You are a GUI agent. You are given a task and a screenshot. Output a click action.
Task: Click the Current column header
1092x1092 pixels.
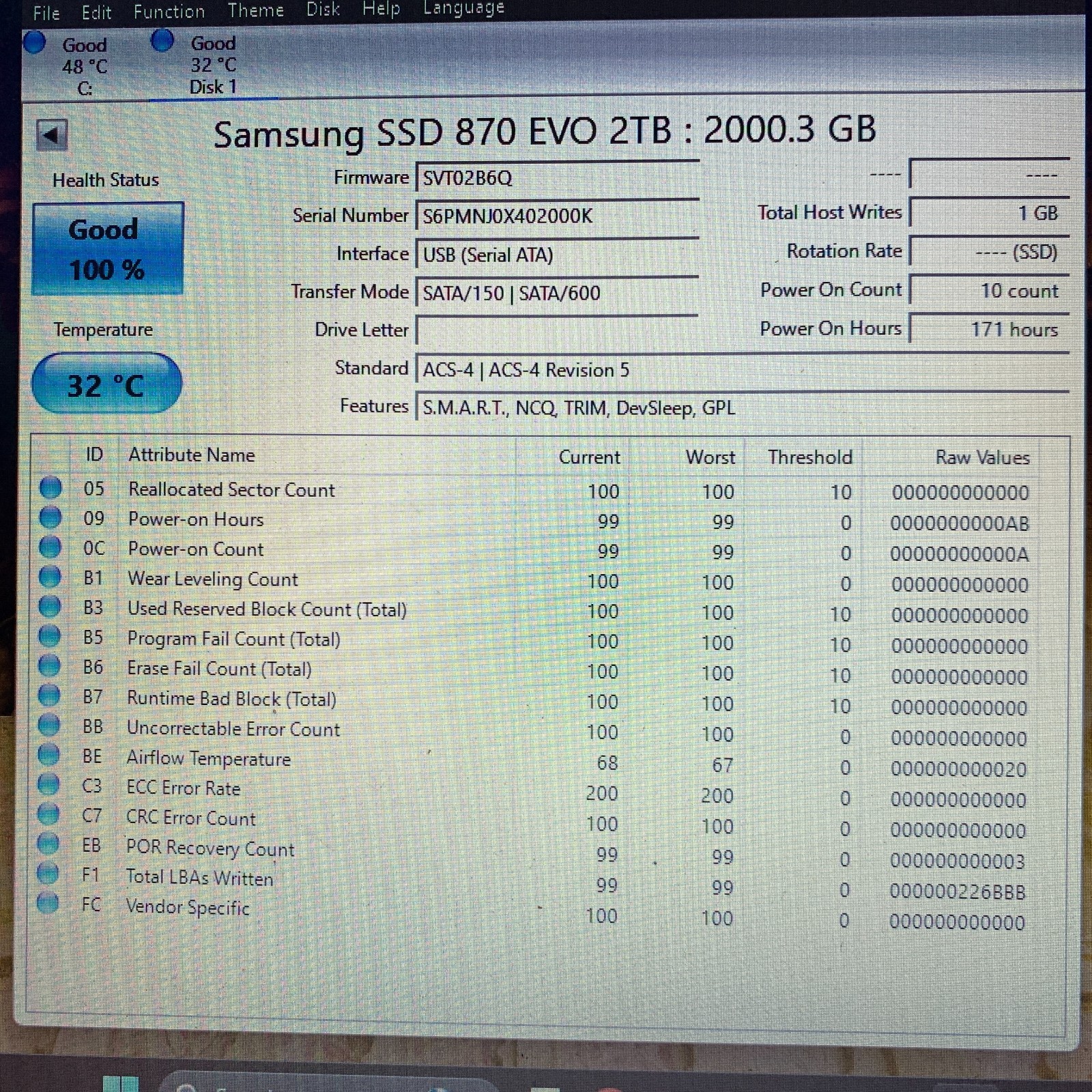coord(589,457)
